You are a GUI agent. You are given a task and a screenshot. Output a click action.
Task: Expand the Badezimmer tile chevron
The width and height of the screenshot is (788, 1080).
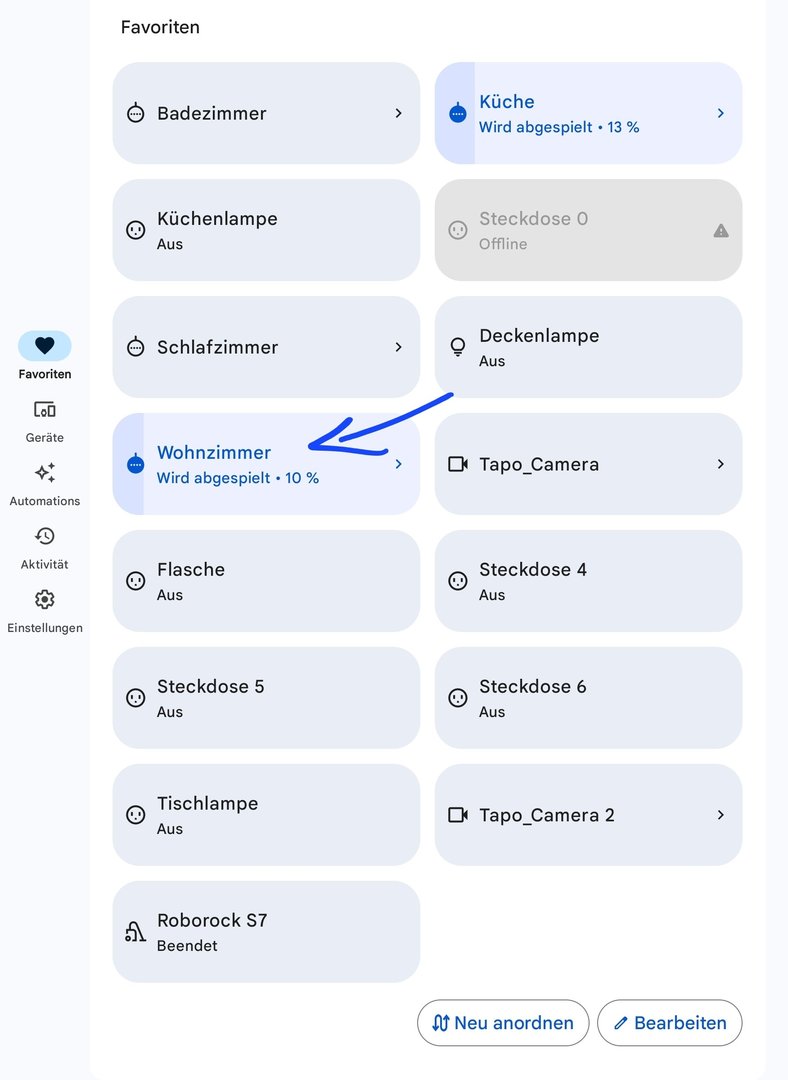[x=398, y=113]
